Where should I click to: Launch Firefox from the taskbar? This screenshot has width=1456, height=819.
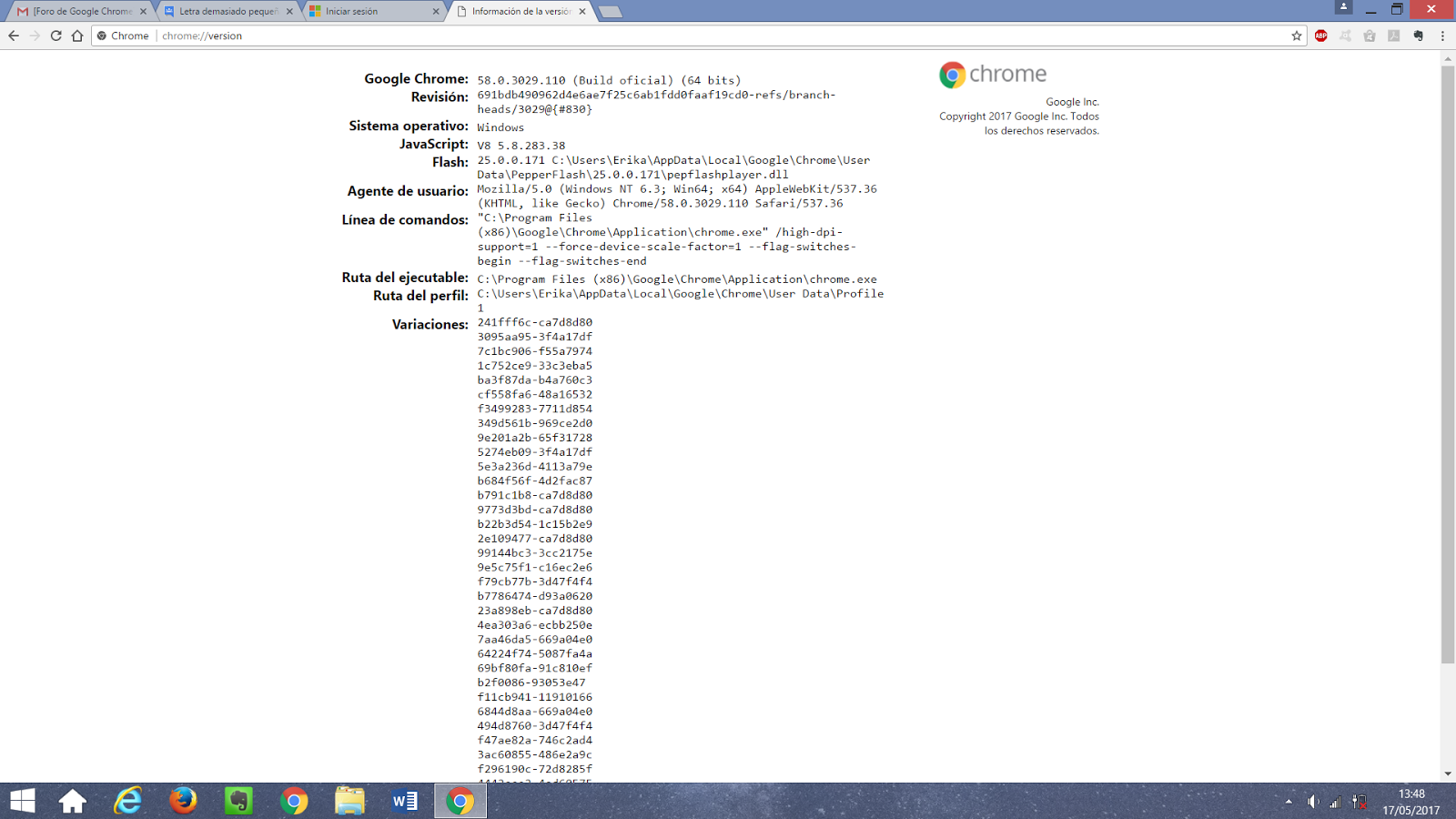[183, 801]
